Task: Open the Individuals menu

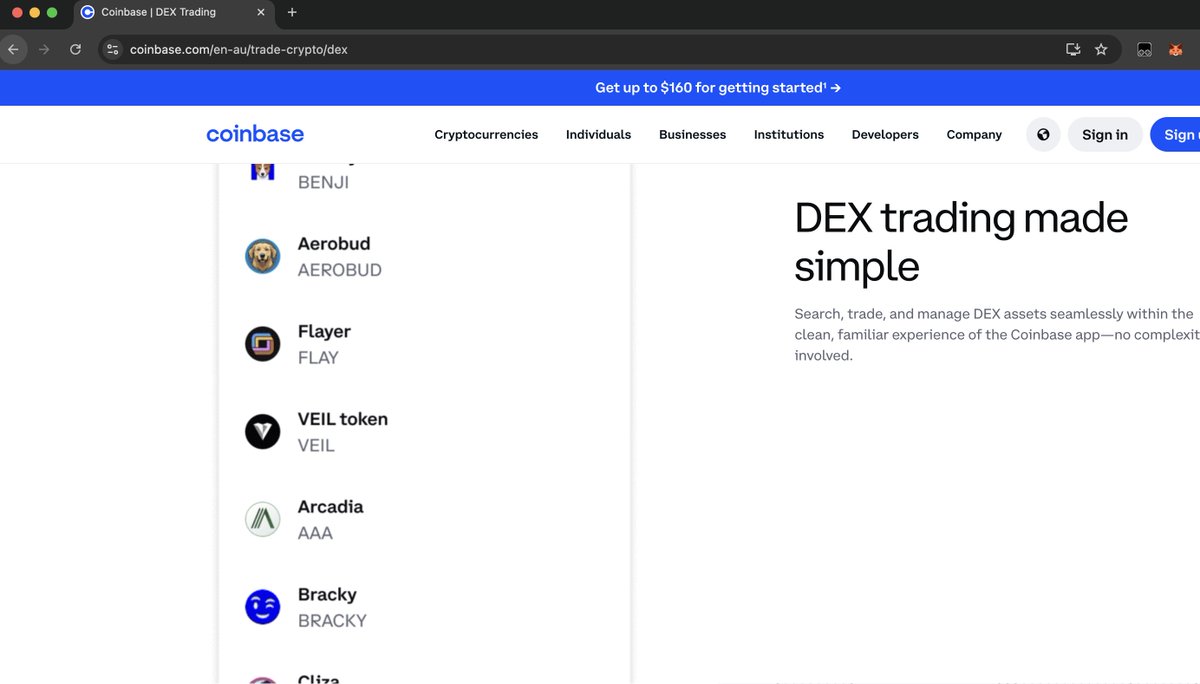Action: coord(598,135)
